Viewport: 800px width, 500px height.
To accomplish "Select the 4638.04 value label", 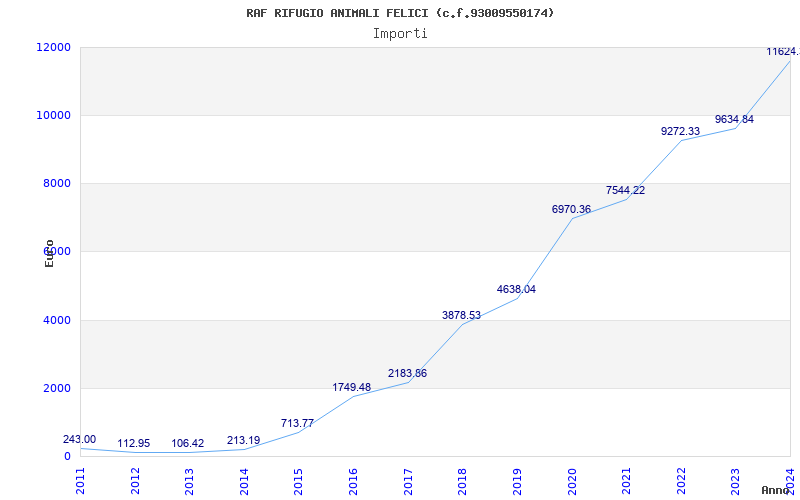I will pyautogui.click(x=516, y=289).
